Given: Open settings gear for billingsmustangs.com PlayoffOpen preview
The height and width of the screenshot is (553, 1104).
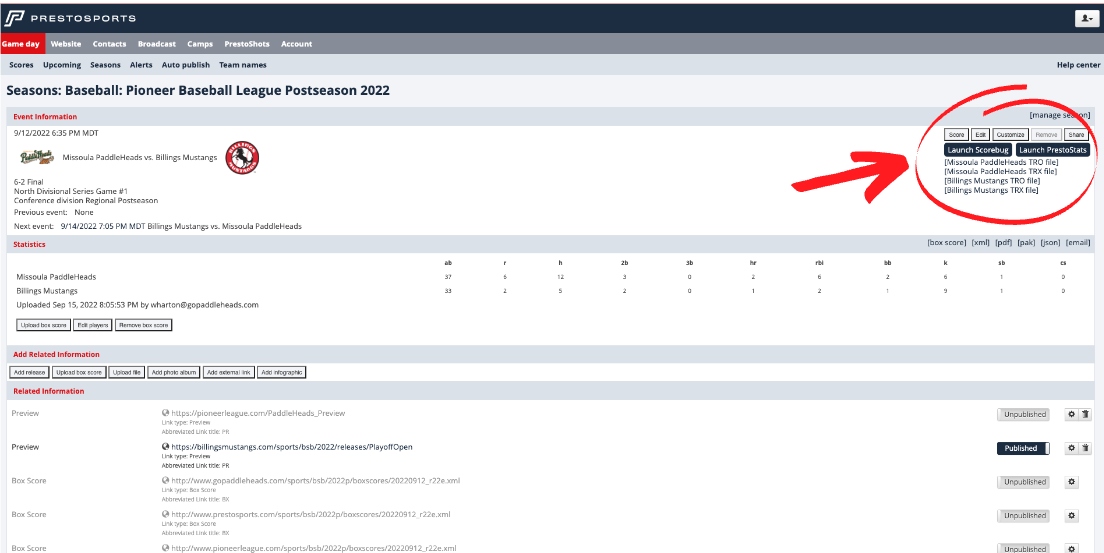Looking at the screenshot, I should [x=1072, y=448].
